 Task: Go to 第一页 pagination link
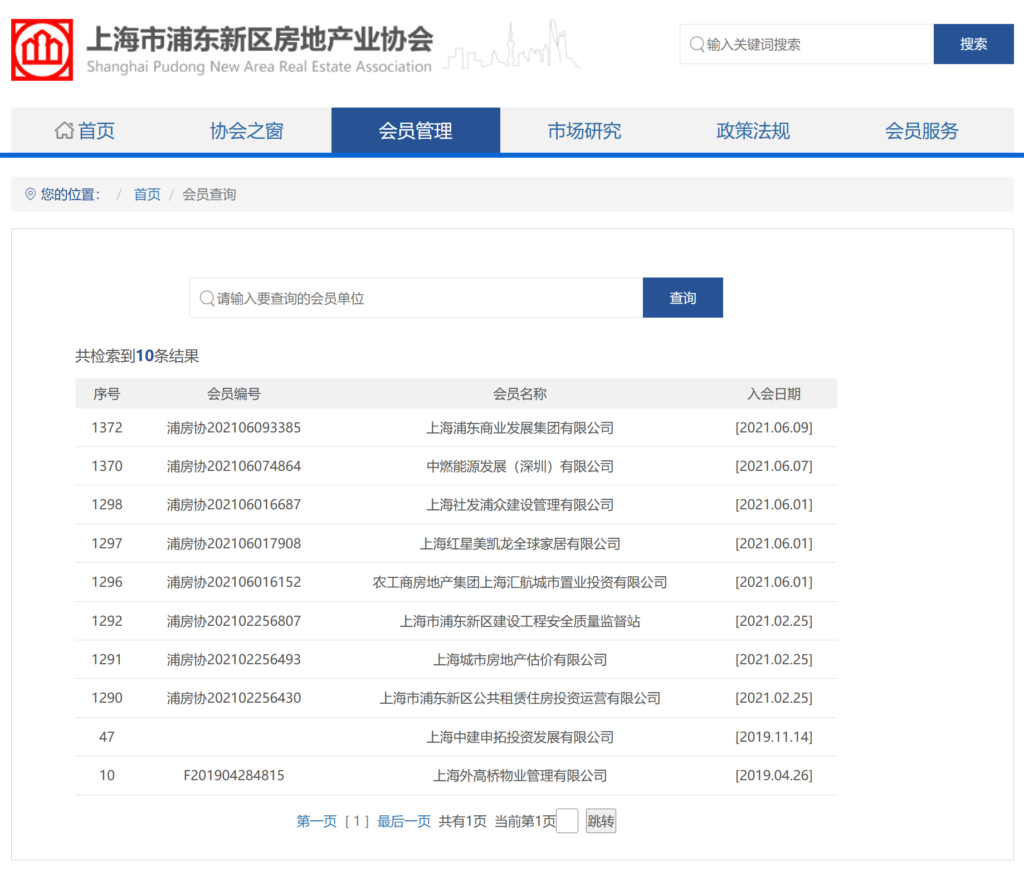317,821
